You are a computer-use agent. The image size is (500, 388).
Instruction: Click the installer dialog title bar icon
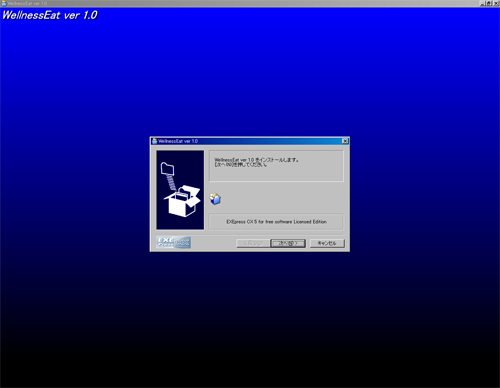pyautogui.click(x=154, y=141)
